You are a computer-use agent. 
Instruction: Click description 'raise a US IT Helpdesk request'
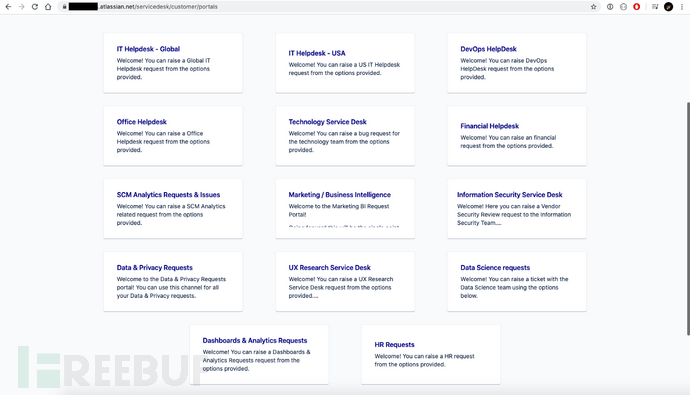(x=344, y=69)
